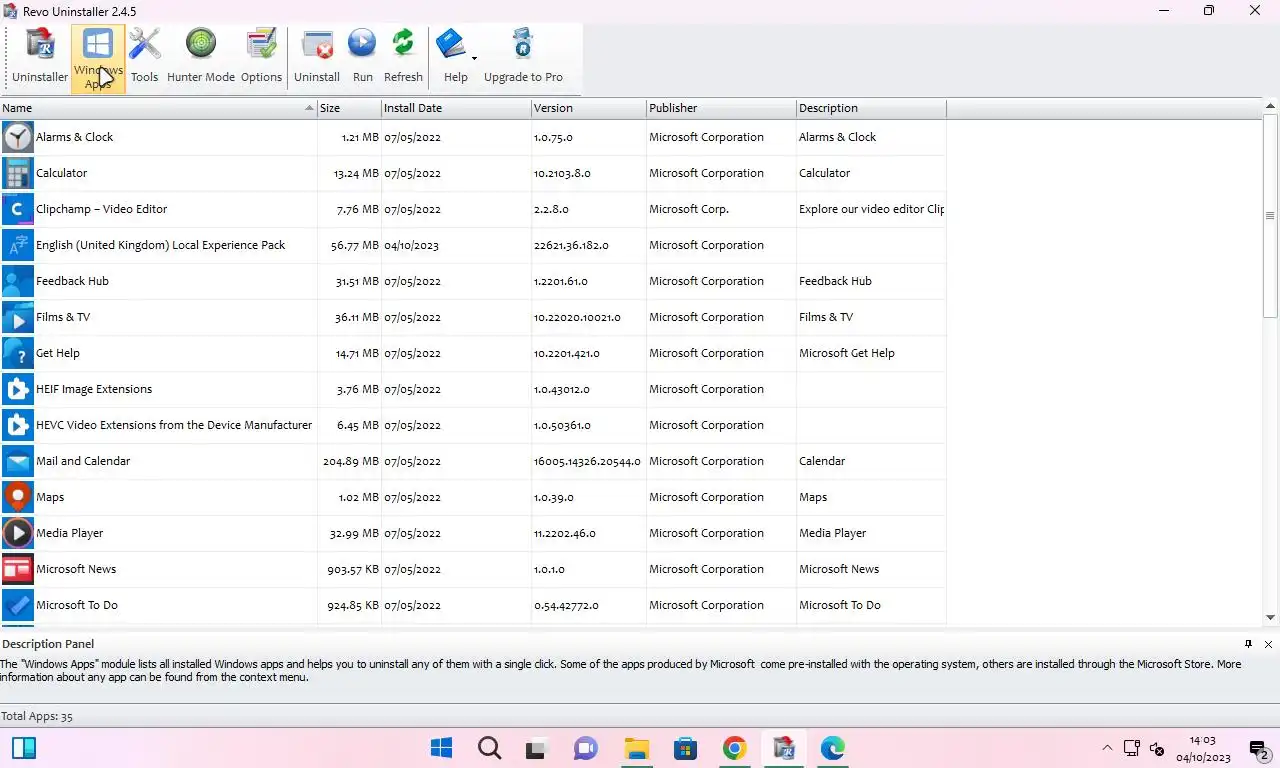
Task: Select the English Local Experience Pack icon
Action: click(17, 245)
